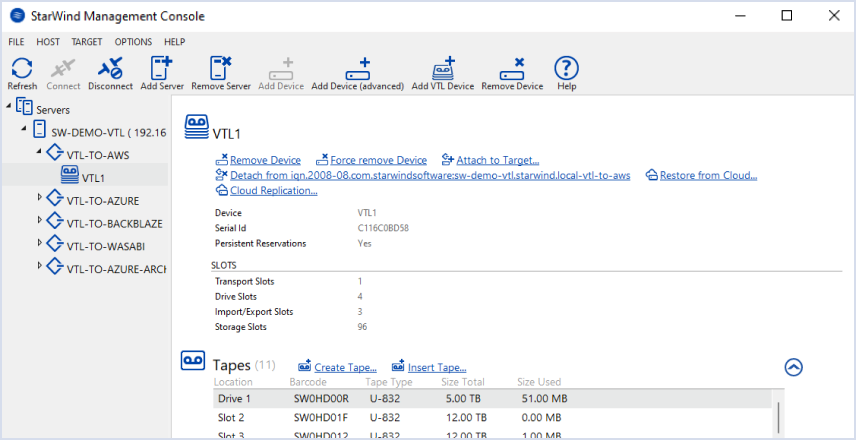The height and width of the screenshot is (440, 856).
Task: Click the 51.00 MB size used value
Action: tap(545, 399)
